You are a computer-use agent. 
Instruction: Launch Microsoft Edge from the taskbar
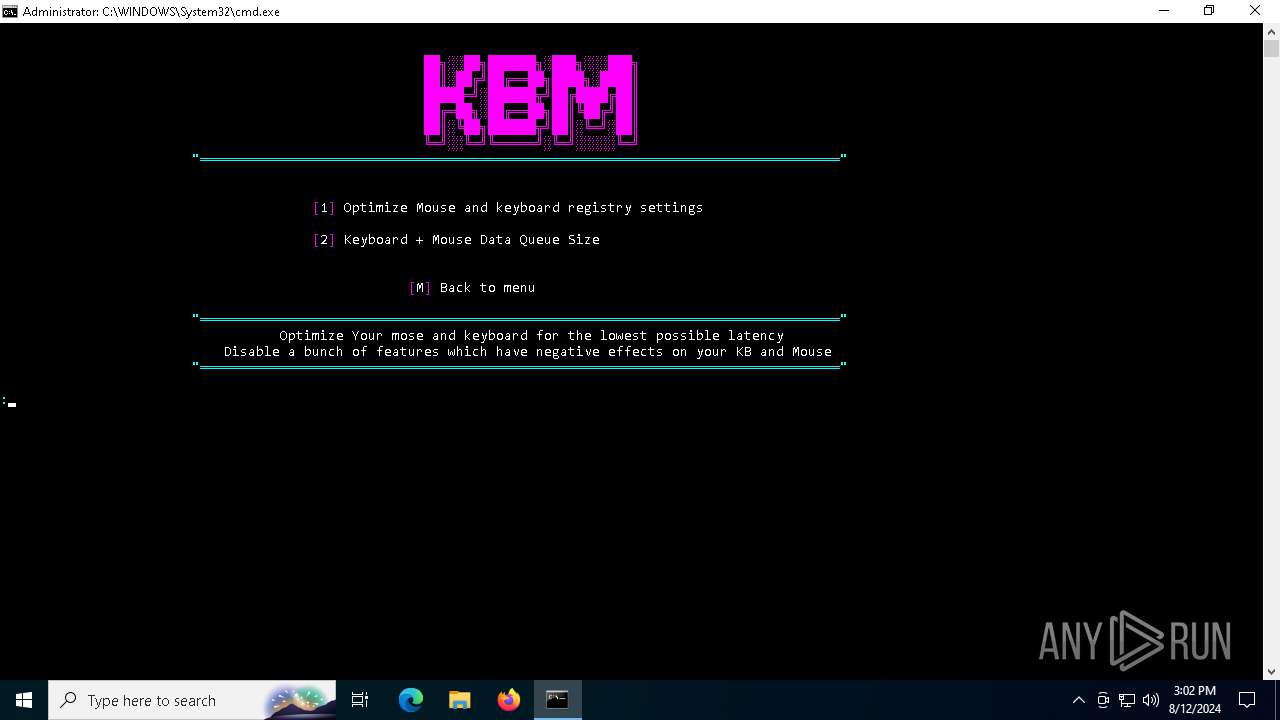coord(411,700)
